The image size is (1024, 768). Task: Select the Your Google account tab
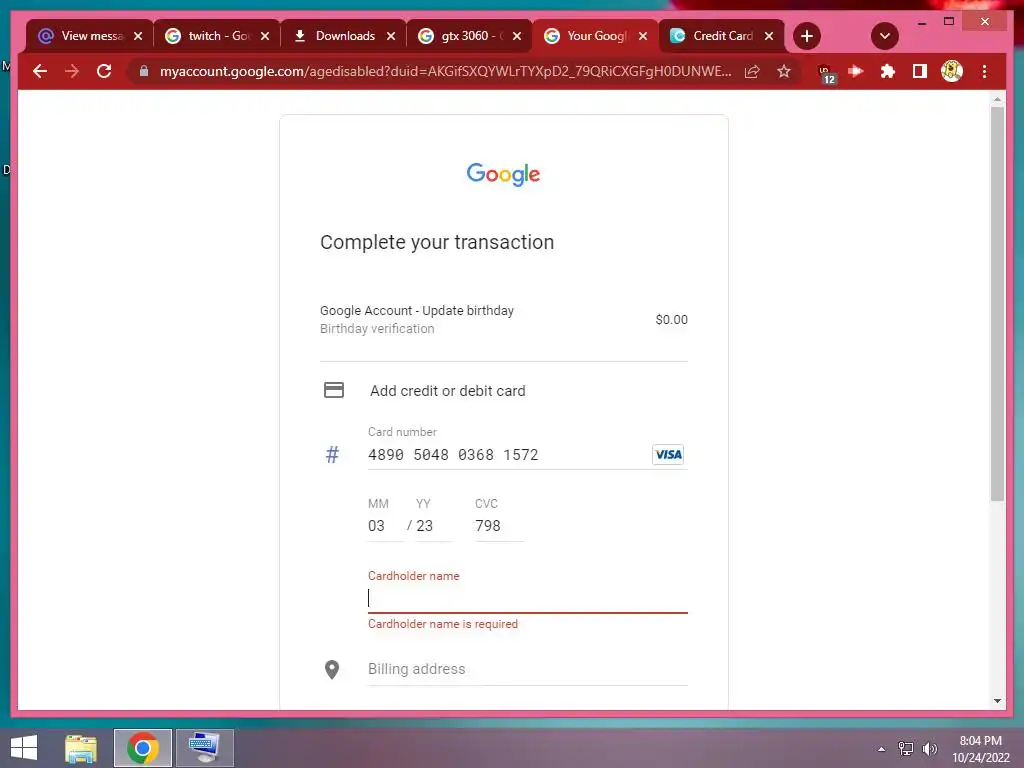click(x=596, y=36)
